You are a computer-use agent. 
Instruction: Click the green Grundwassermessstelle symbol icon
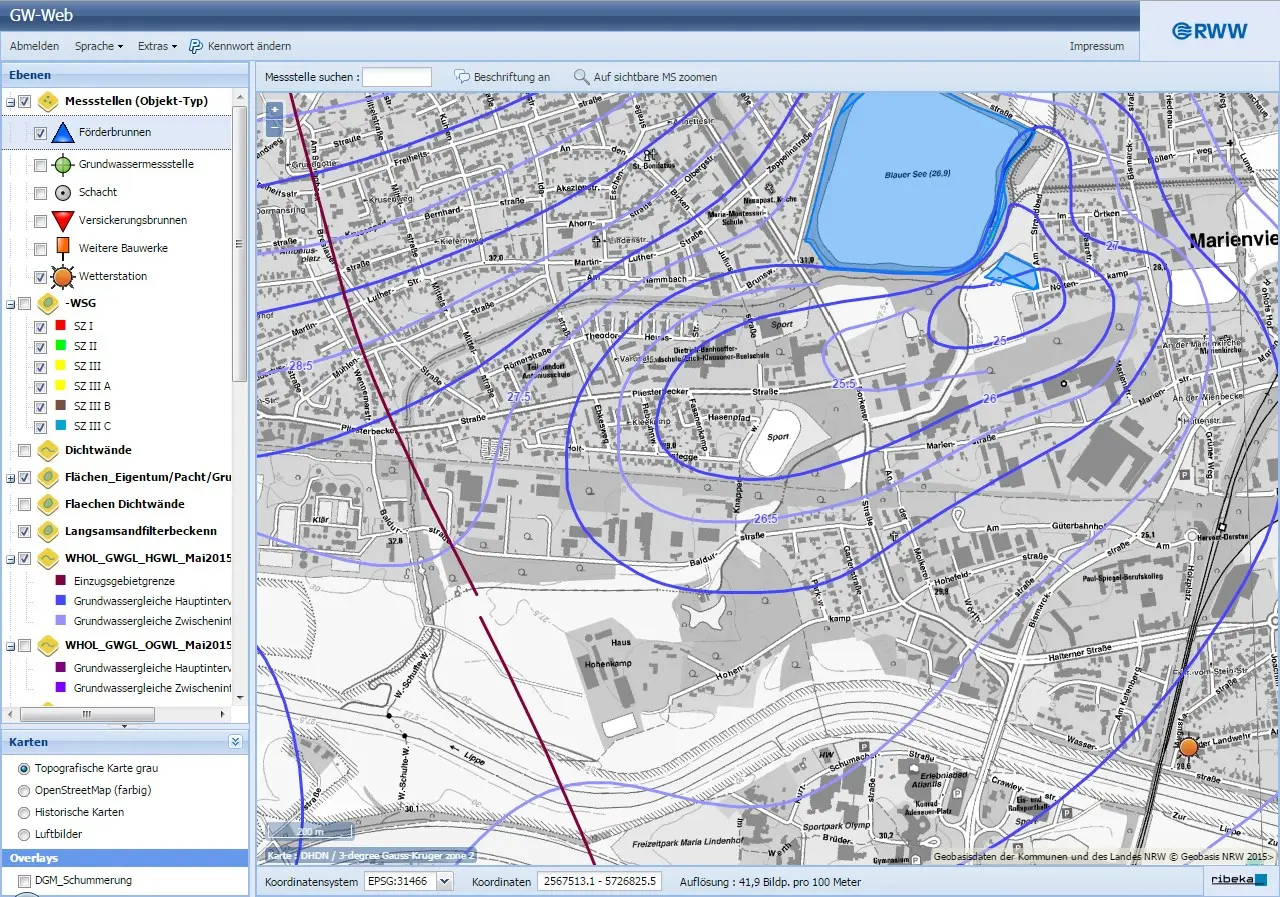coord(63,164)
